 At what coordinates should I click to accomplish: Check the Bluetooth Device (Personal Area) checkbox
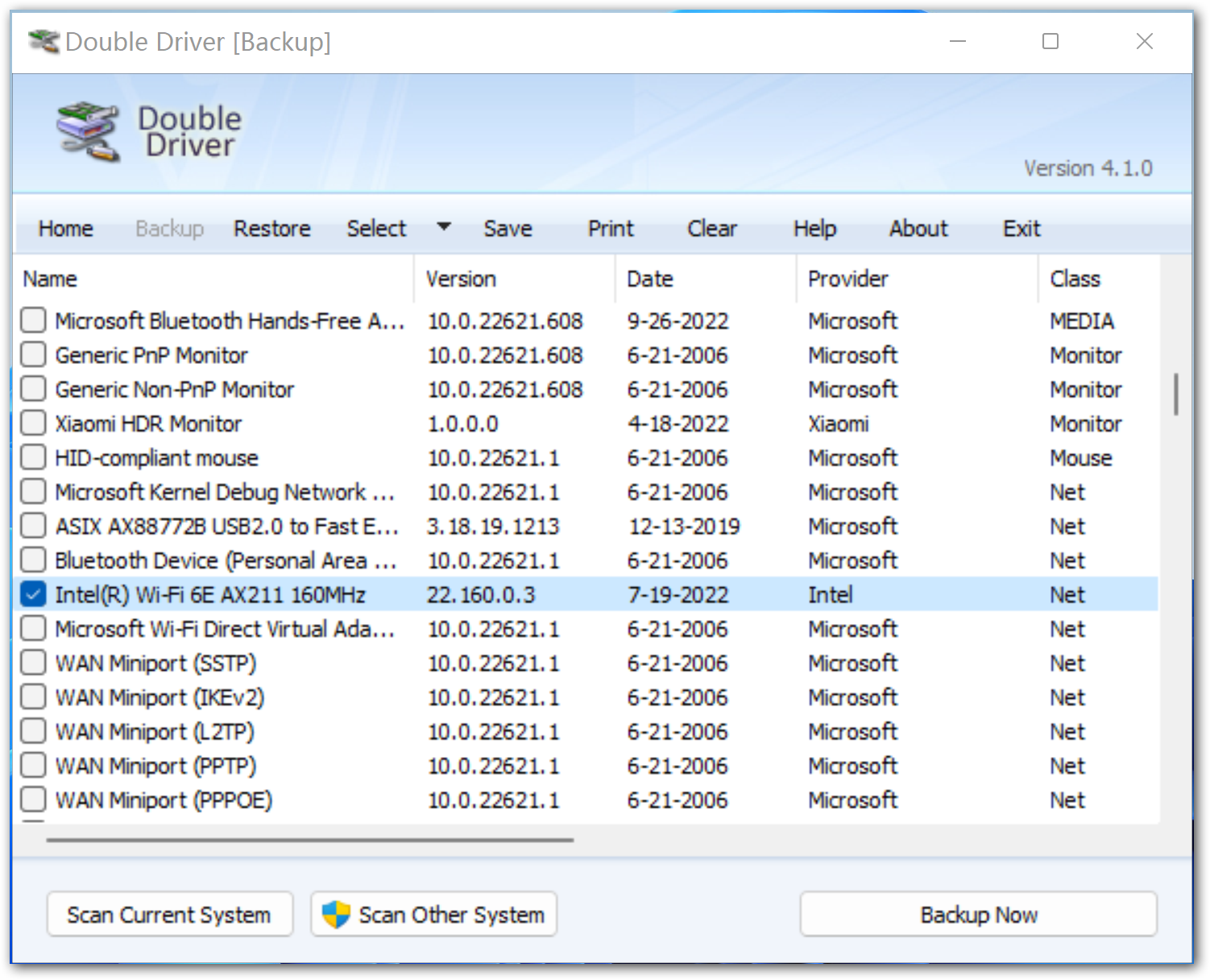pyautogui.click(x=33, y=560)
